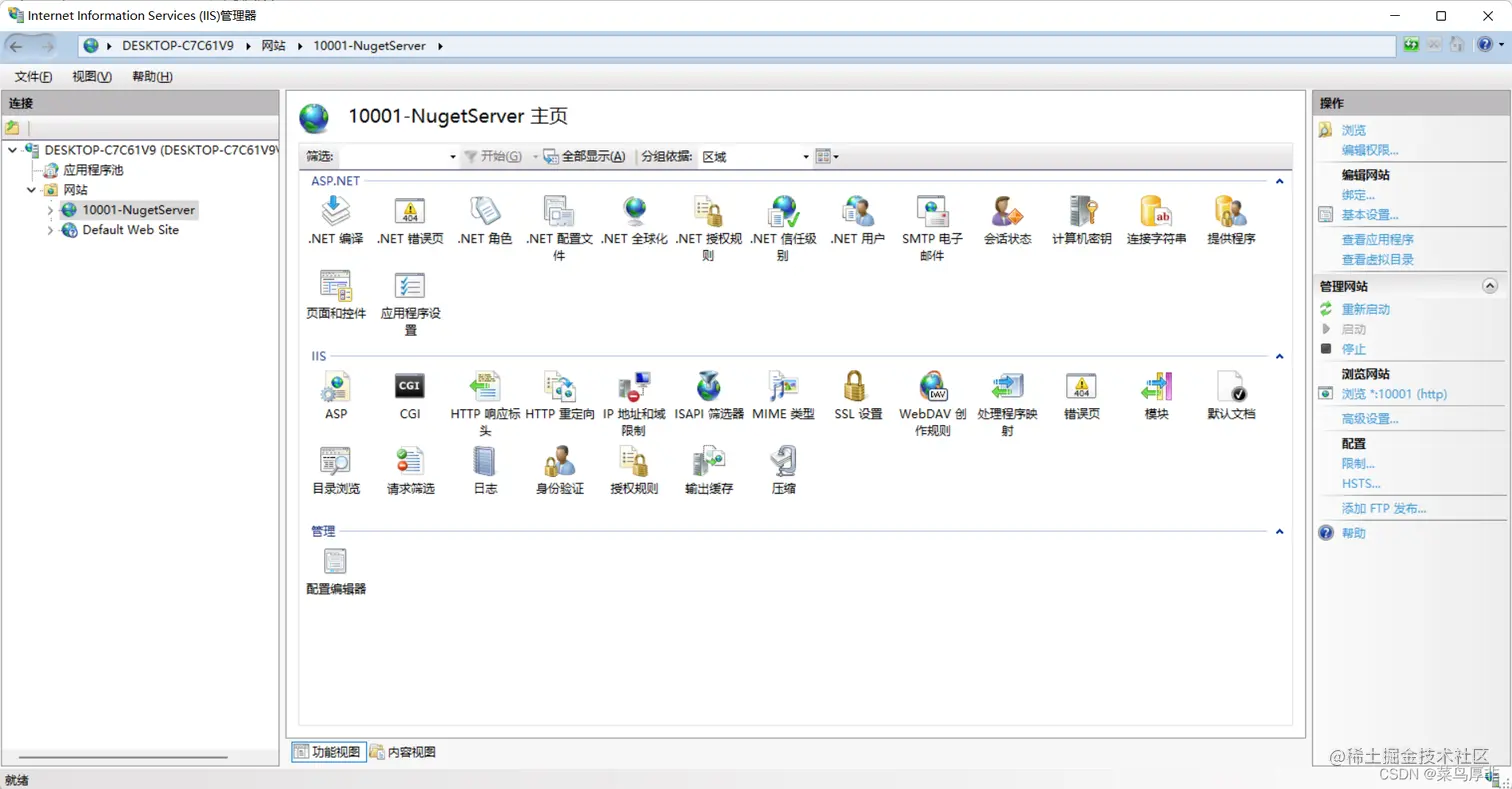Open the 授权规则 icon in IIS group
Image resolution: width=1512 pixels, height=789 pixels.
[634, 461]
